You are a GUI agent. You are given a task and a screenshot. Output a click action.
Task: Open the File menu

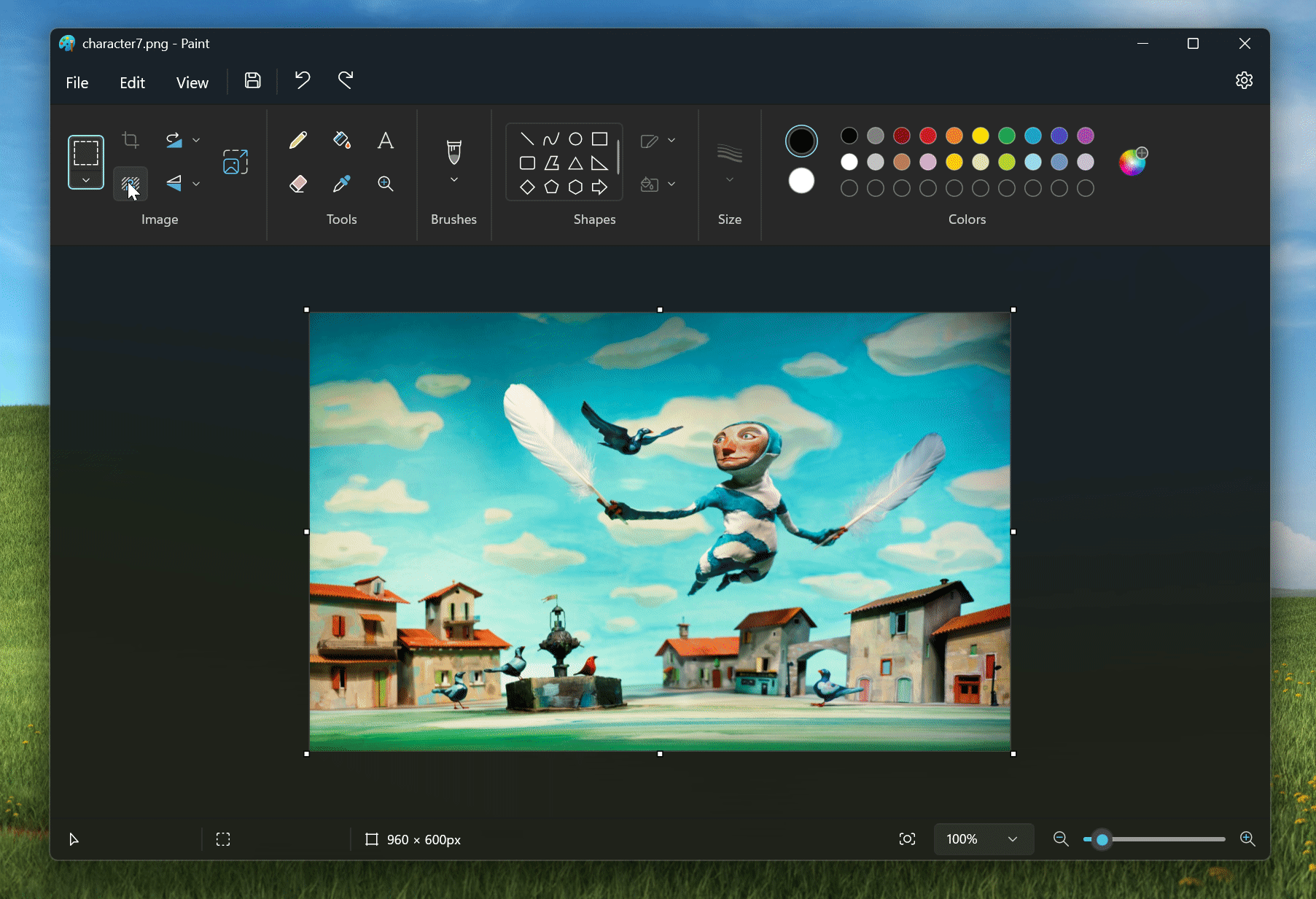click(77, 82)
